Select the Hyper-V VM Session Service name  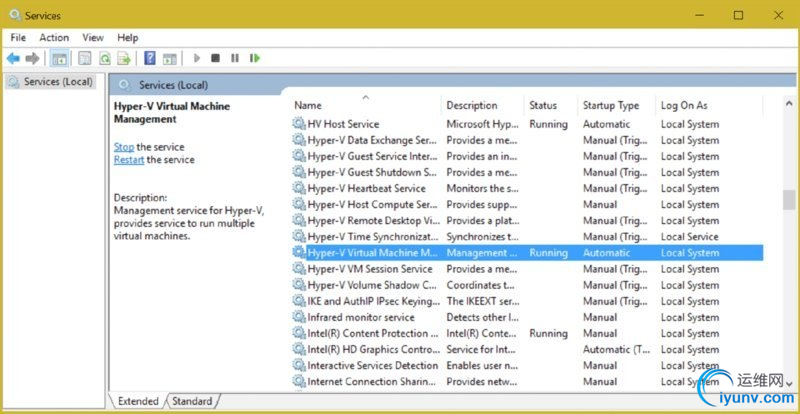(x=370, y=269)
